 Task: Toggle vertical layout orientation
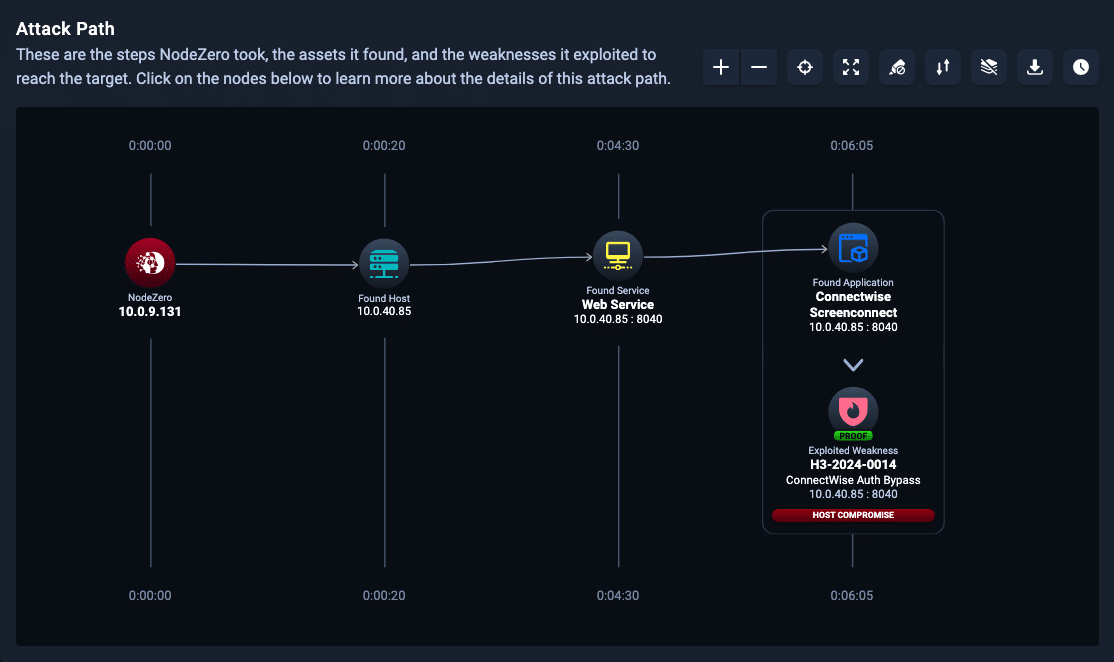tap(942, 67)
